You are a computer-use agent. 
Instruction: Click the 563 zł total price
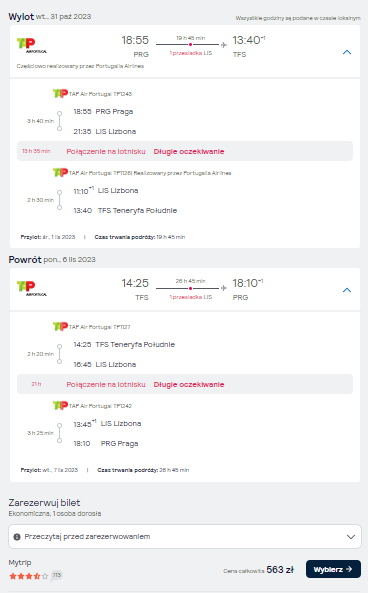[280, 570]
